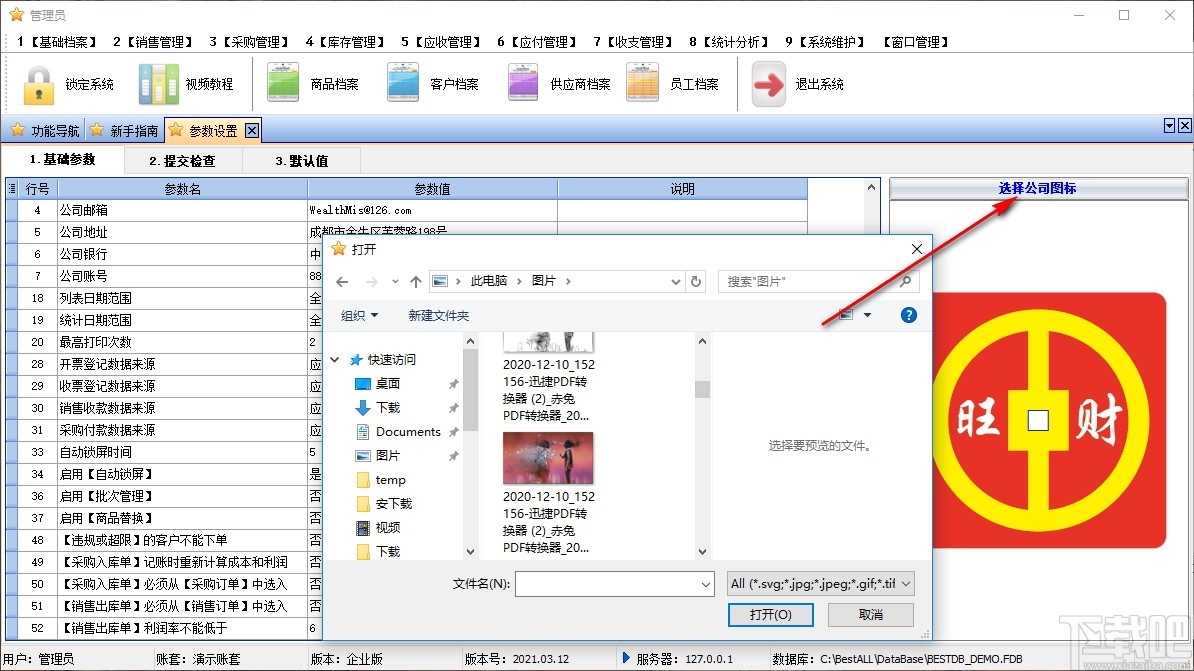Open the view options dropdown near the help icon
This screenshot has width=1194, height=671.
click(857, 315)
